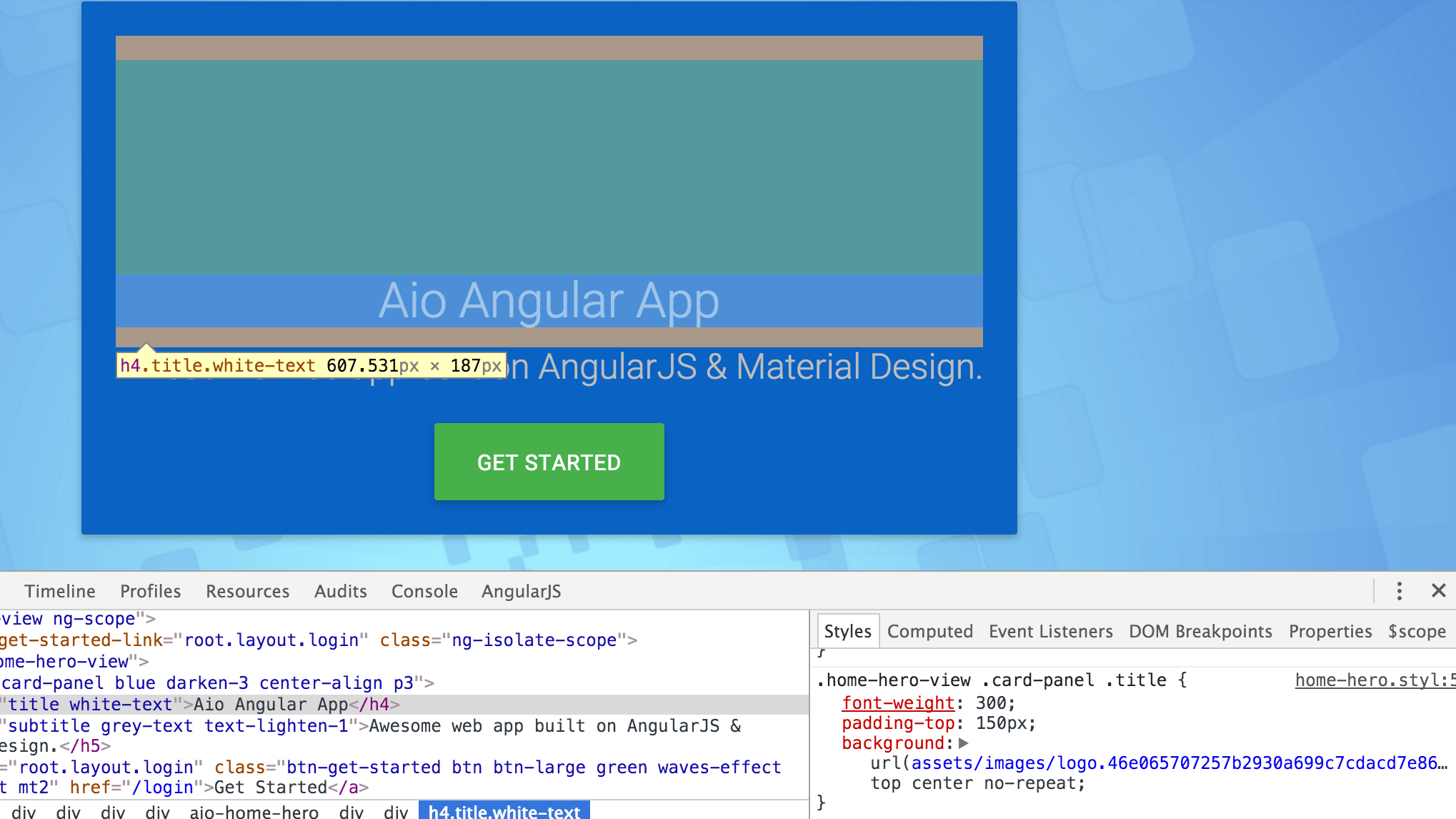Switch to the Audits tab
Viewport: 1456px width, 819px height.
[340, 591]
